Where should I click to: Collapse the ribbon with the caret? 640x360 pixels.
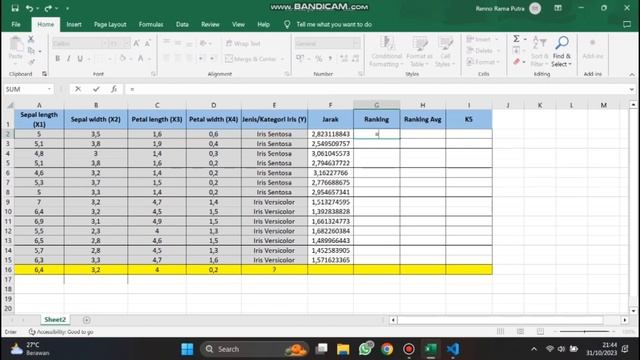tap(632, 74)
